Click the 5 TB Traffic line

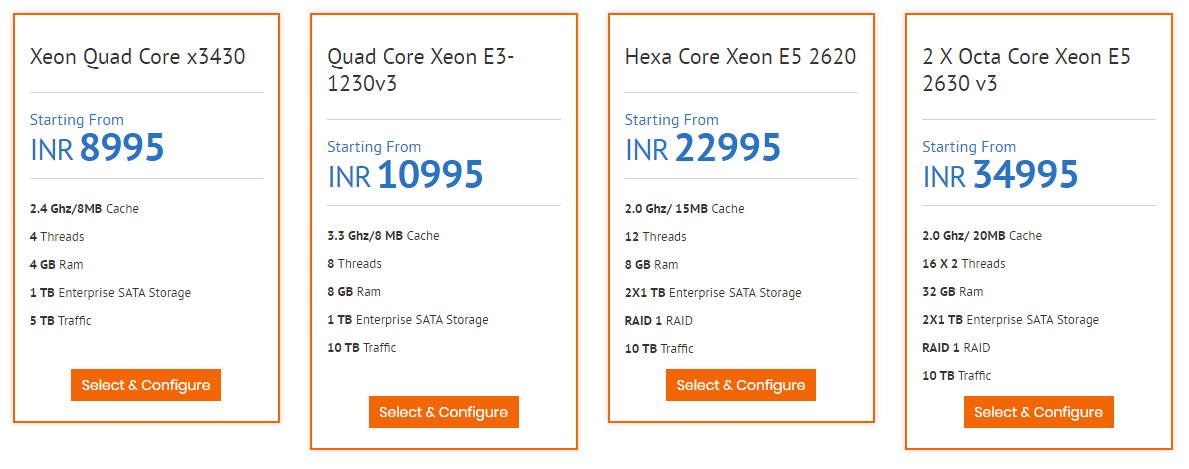pos(61,321)
